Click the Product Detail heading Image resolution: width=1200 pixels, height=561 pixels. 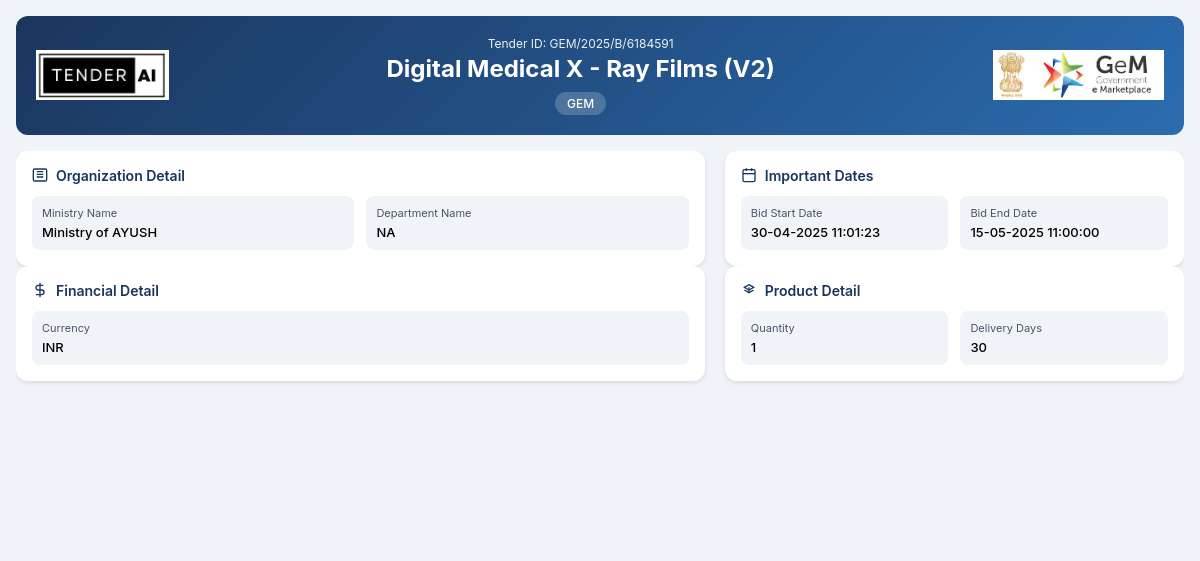[812, 291]
